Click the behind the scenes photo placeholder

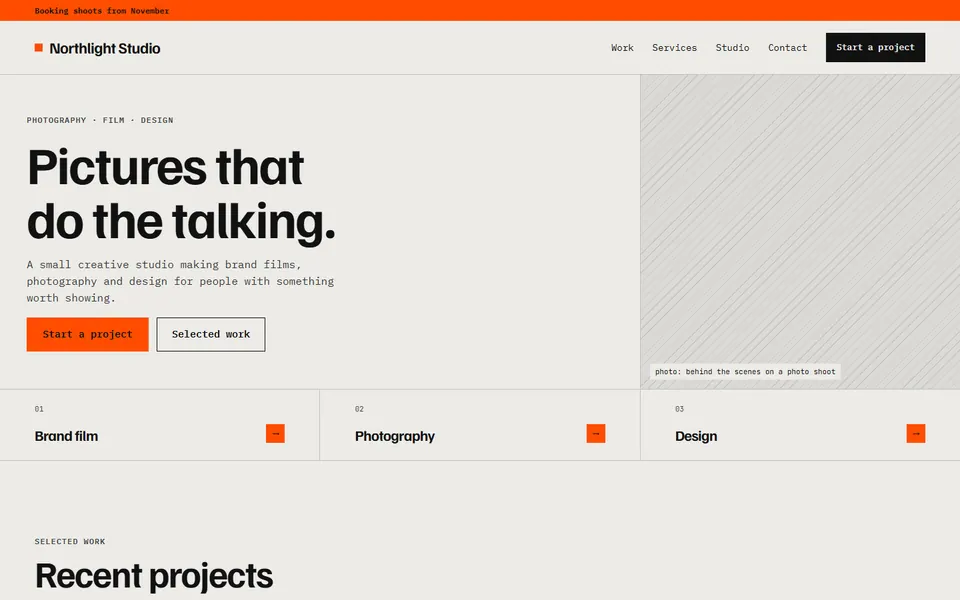[800, 231]
